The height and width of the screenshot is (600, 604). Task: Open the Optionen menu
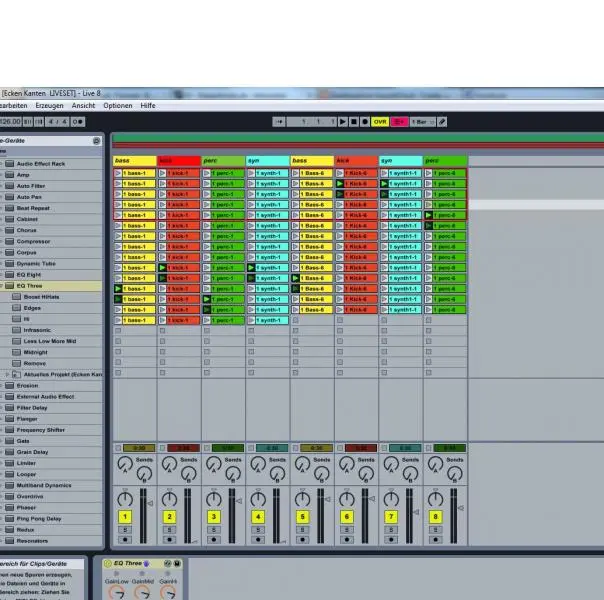[x=117, y=105]
